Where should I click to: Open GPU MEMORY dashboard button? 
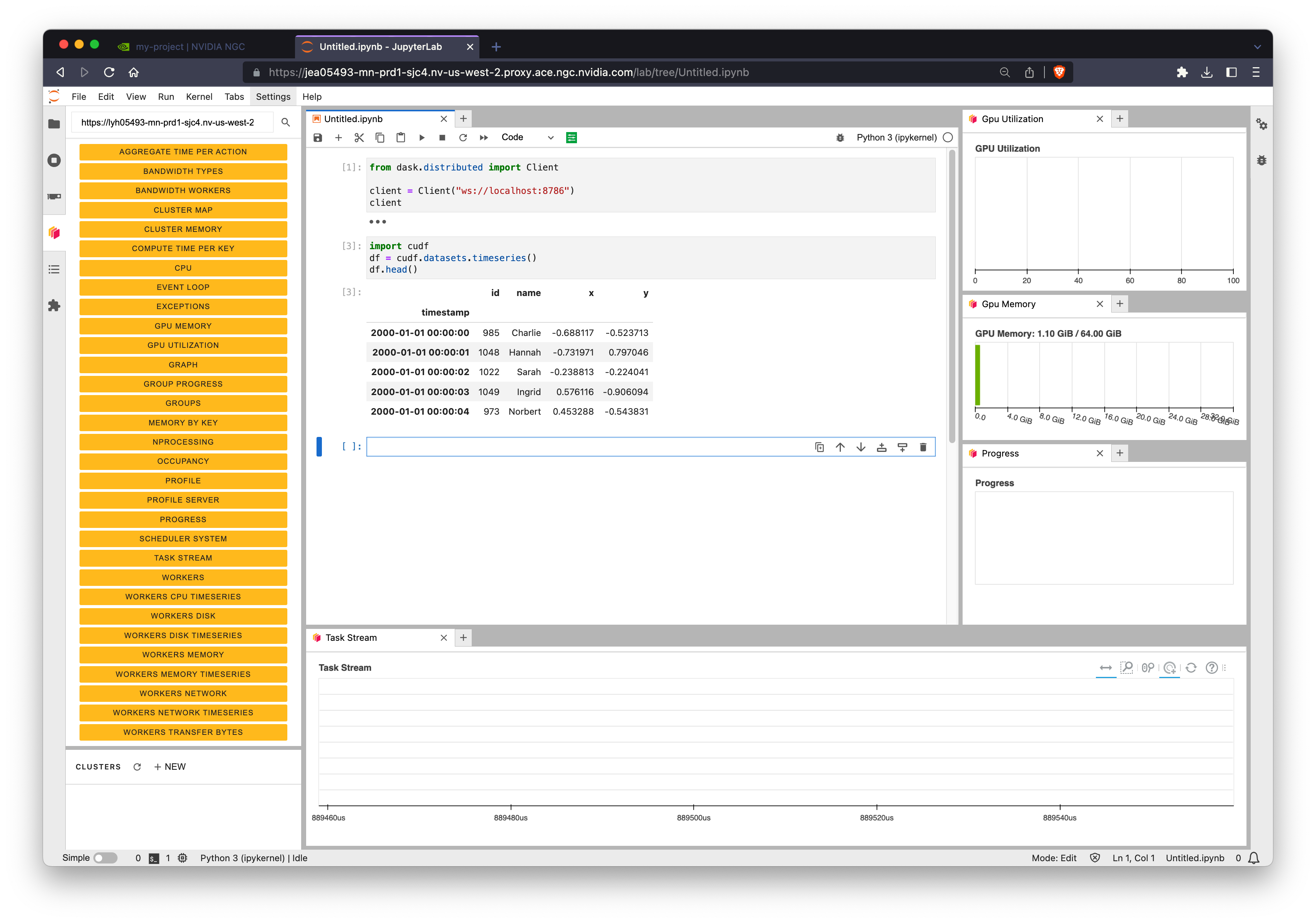pos(183,326)
